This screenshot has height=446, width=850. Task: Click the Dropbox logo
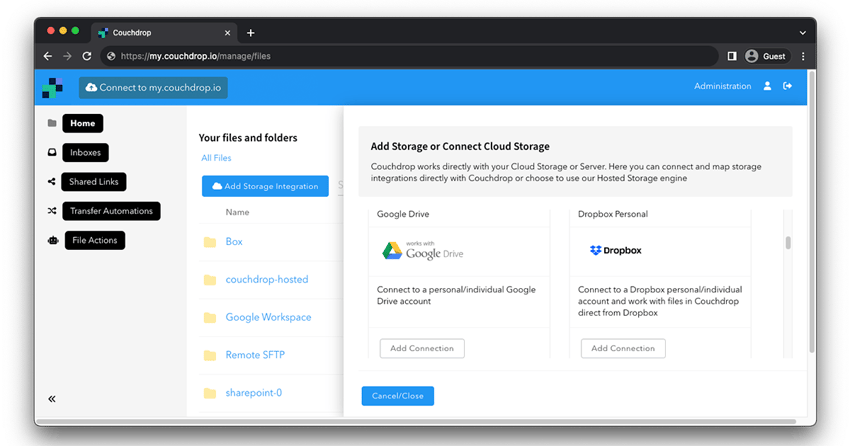(615, 250)
